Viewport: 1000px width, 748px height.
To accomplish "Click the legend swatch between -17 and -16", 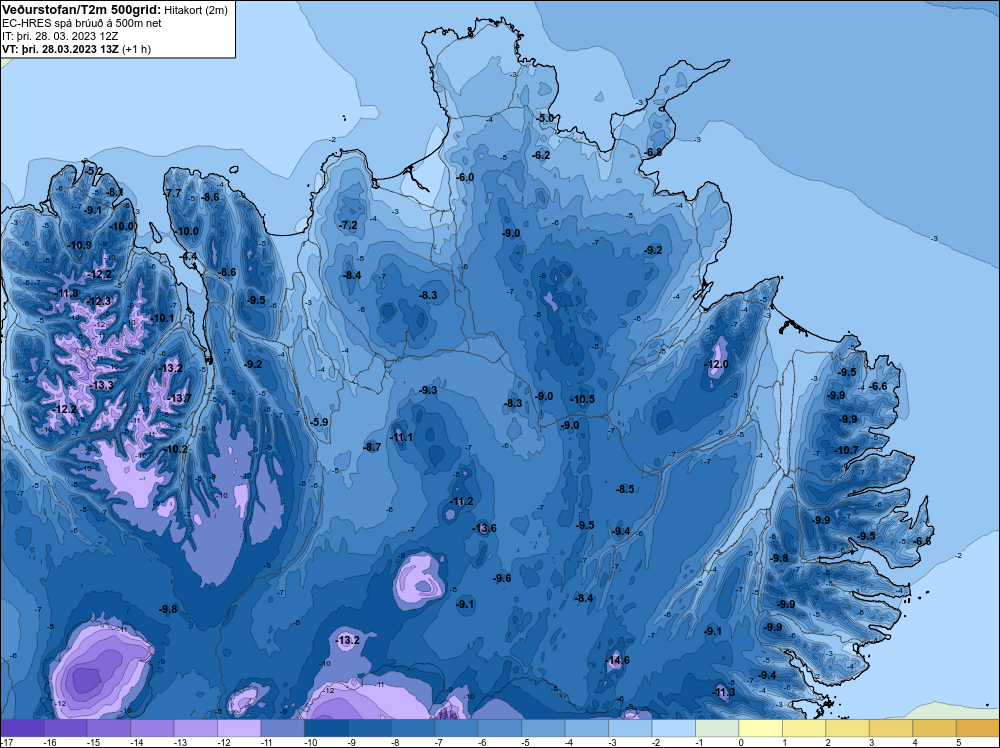I will [22, 728].
